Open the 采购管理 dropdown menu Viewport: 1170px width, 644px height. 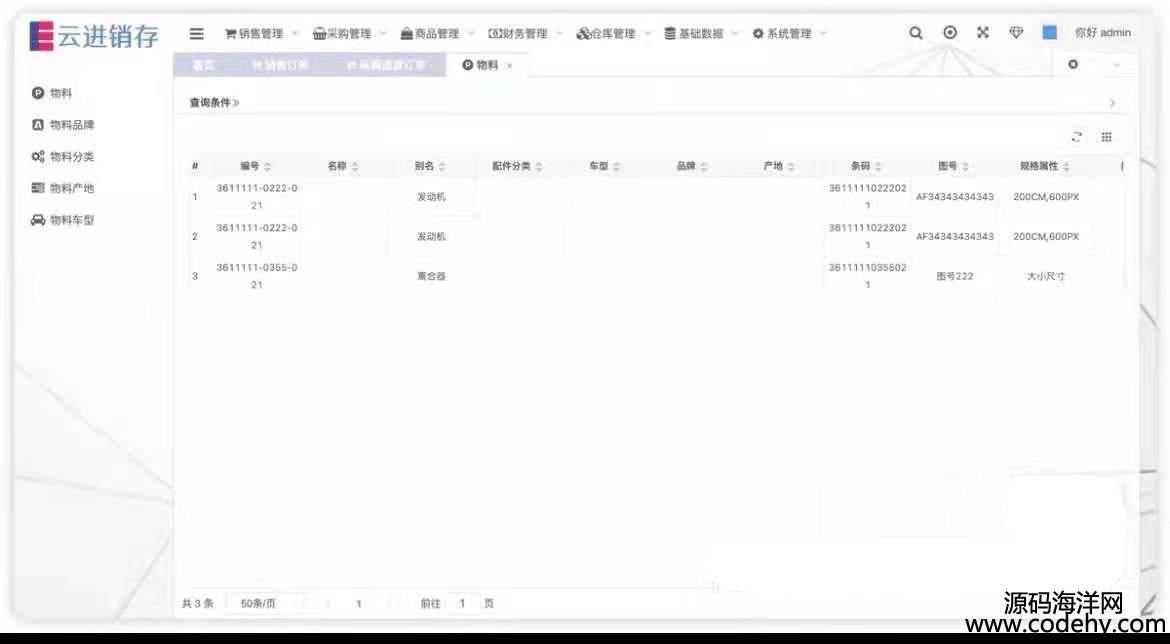point(350,34)
